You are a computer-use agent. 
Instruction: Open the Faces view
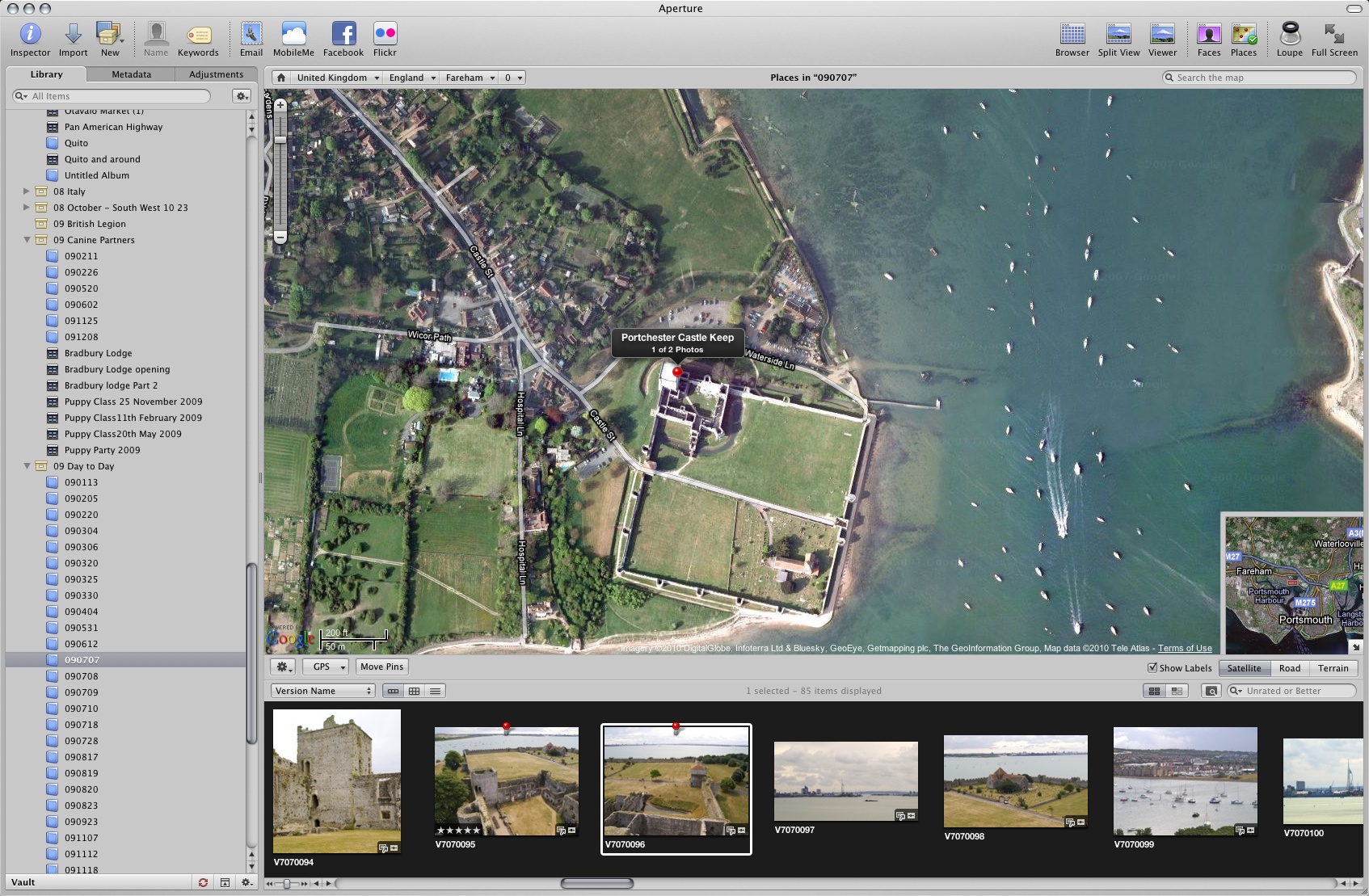[1208, 35]
